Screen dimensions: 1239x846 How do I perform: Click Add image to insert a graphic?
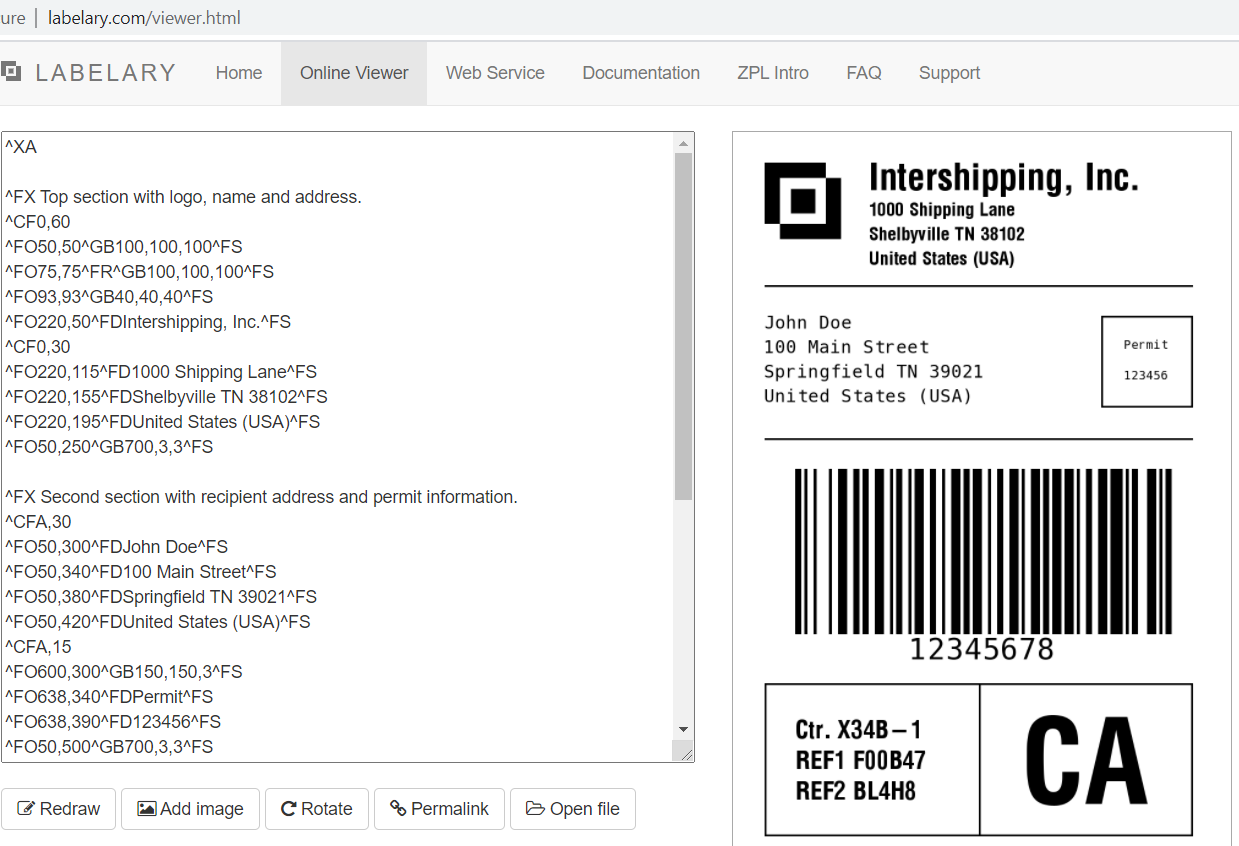[x=190, y=808]
